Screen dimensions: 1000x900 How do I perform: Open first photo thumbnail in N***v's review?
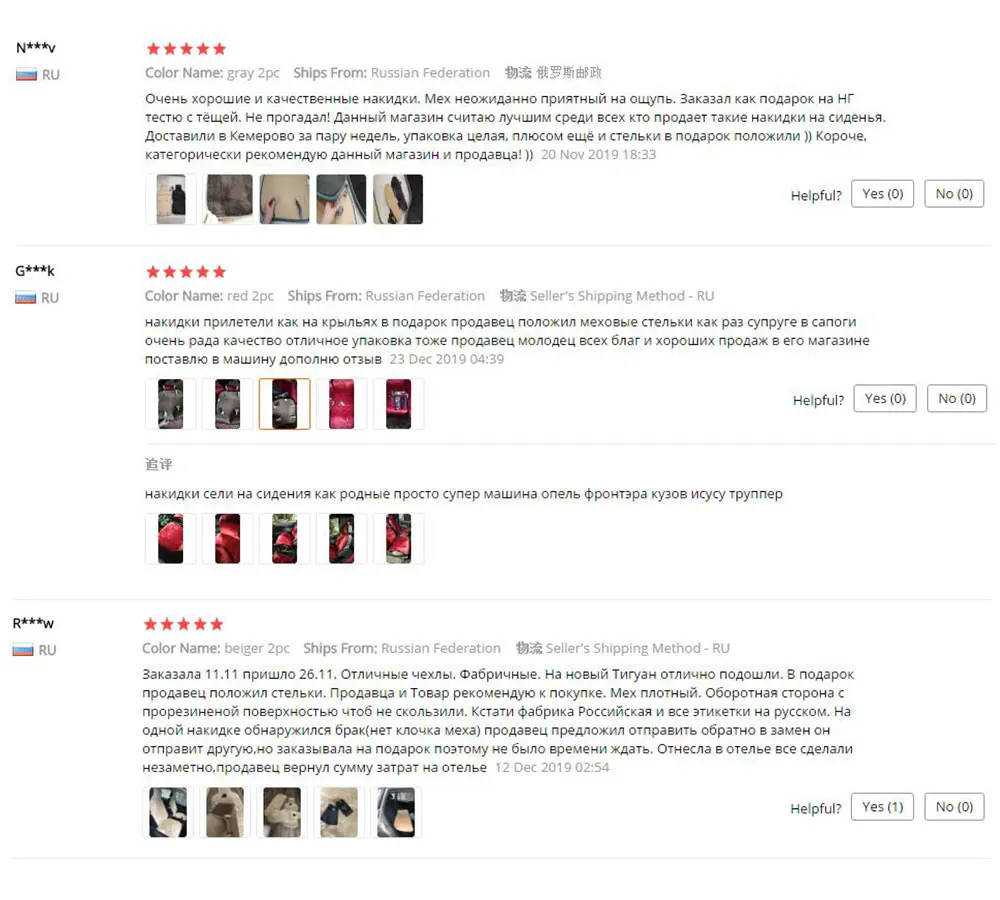[x=171, y=199]
